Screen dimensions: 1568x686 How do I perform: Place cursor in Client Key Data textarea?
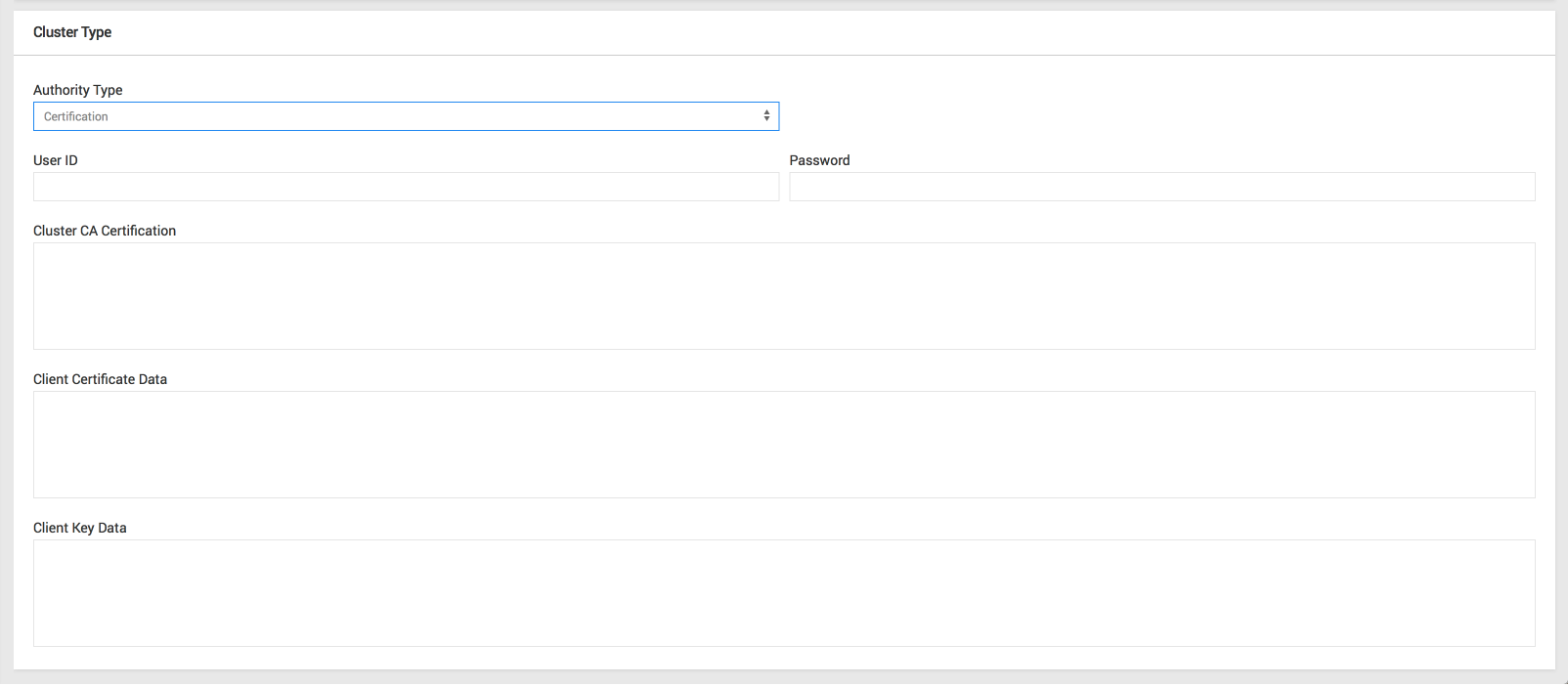pyautogui.click(x=783, y=593)
